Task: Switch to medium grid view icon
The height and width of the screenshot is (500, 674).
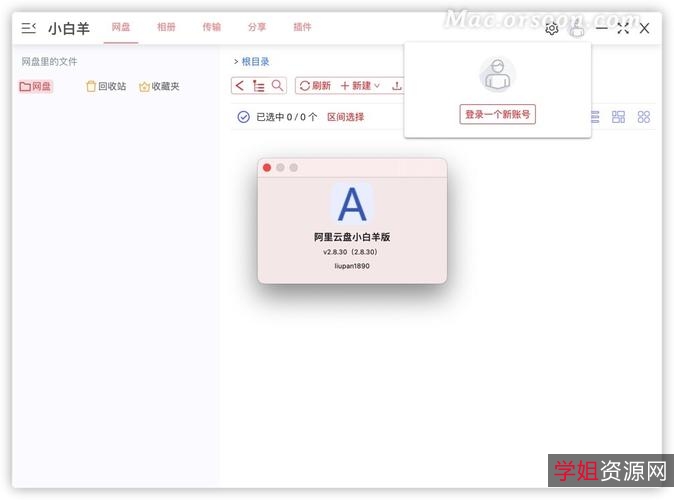Action: coord(618,117)
